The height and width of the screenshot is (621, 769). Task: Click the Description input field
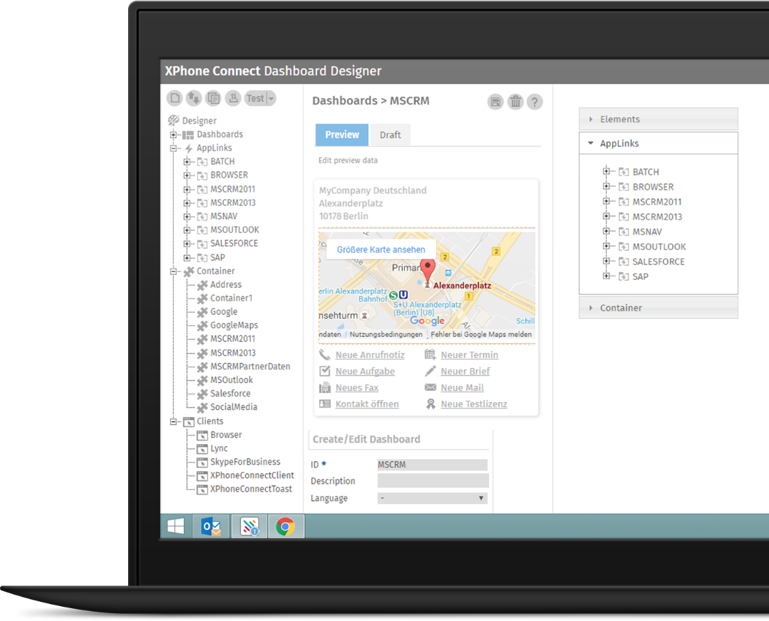pos(433,481)
